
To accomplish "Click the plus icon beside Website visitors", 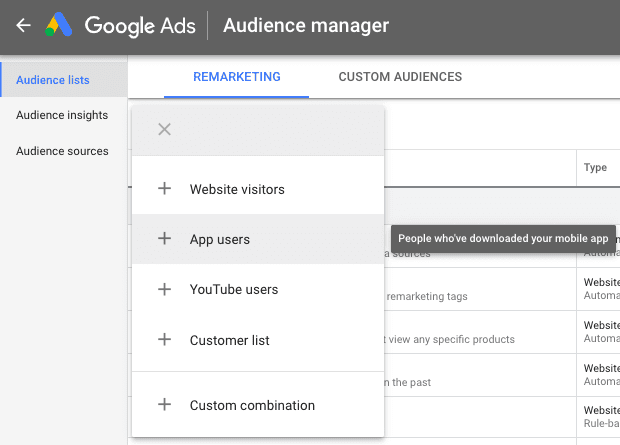I will click(165, 189).
